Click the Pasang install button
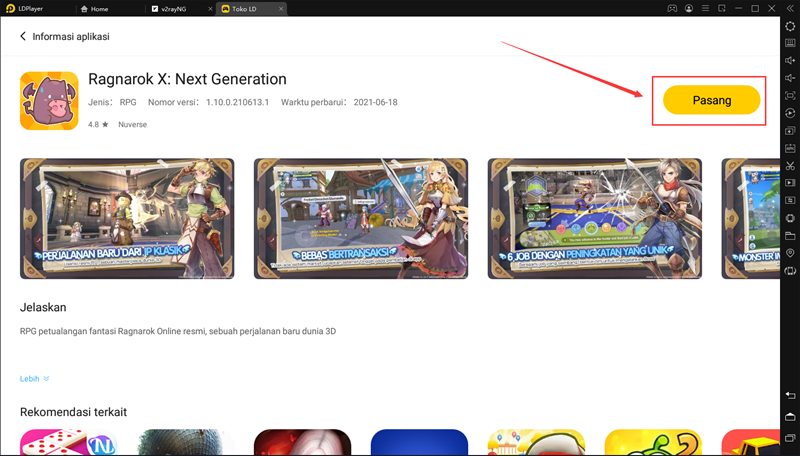 (x=712, y=100)
